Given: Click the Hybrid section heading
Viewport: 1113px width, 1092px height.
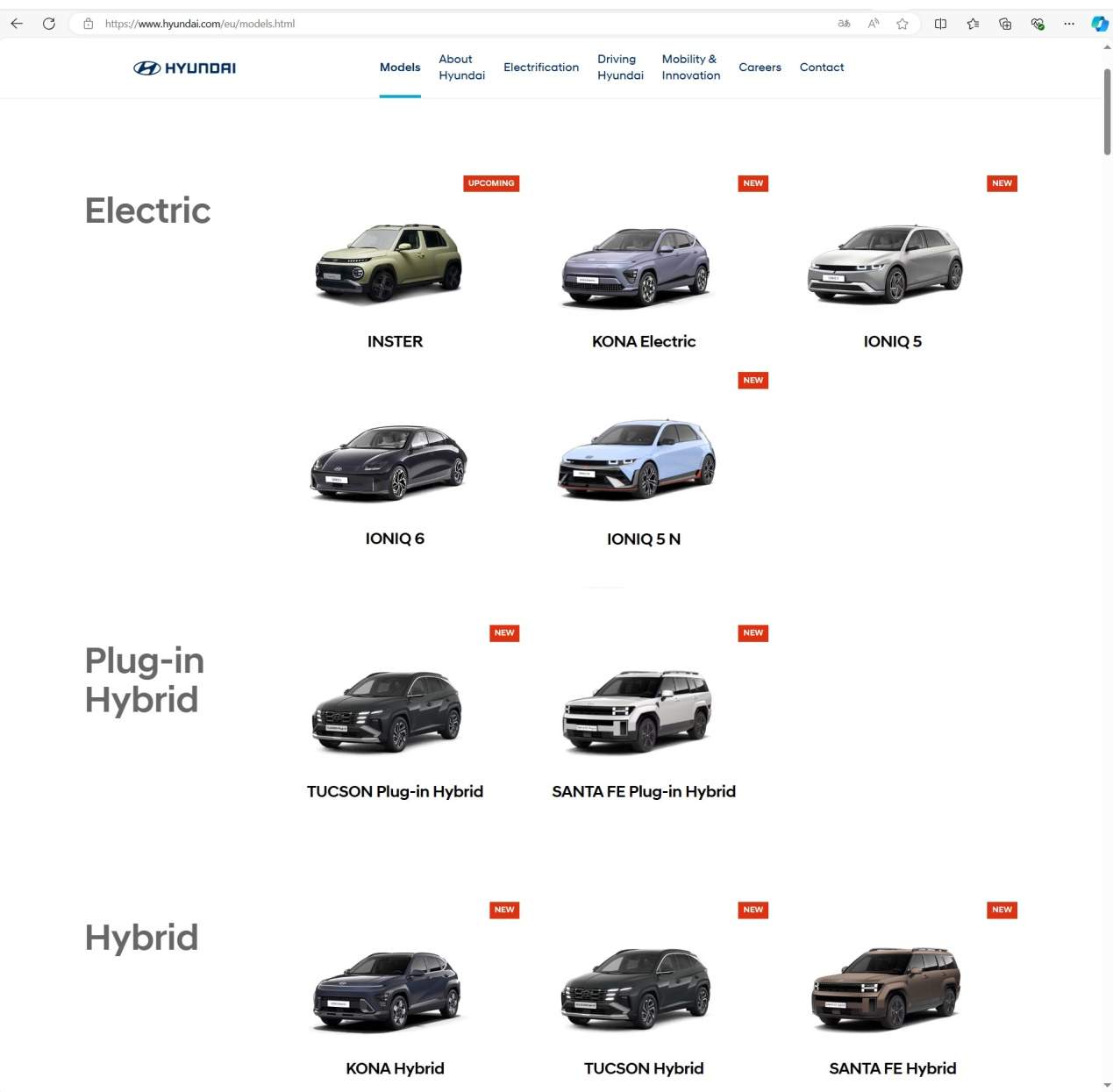Looking at the screenshot, I should (141, 937).
